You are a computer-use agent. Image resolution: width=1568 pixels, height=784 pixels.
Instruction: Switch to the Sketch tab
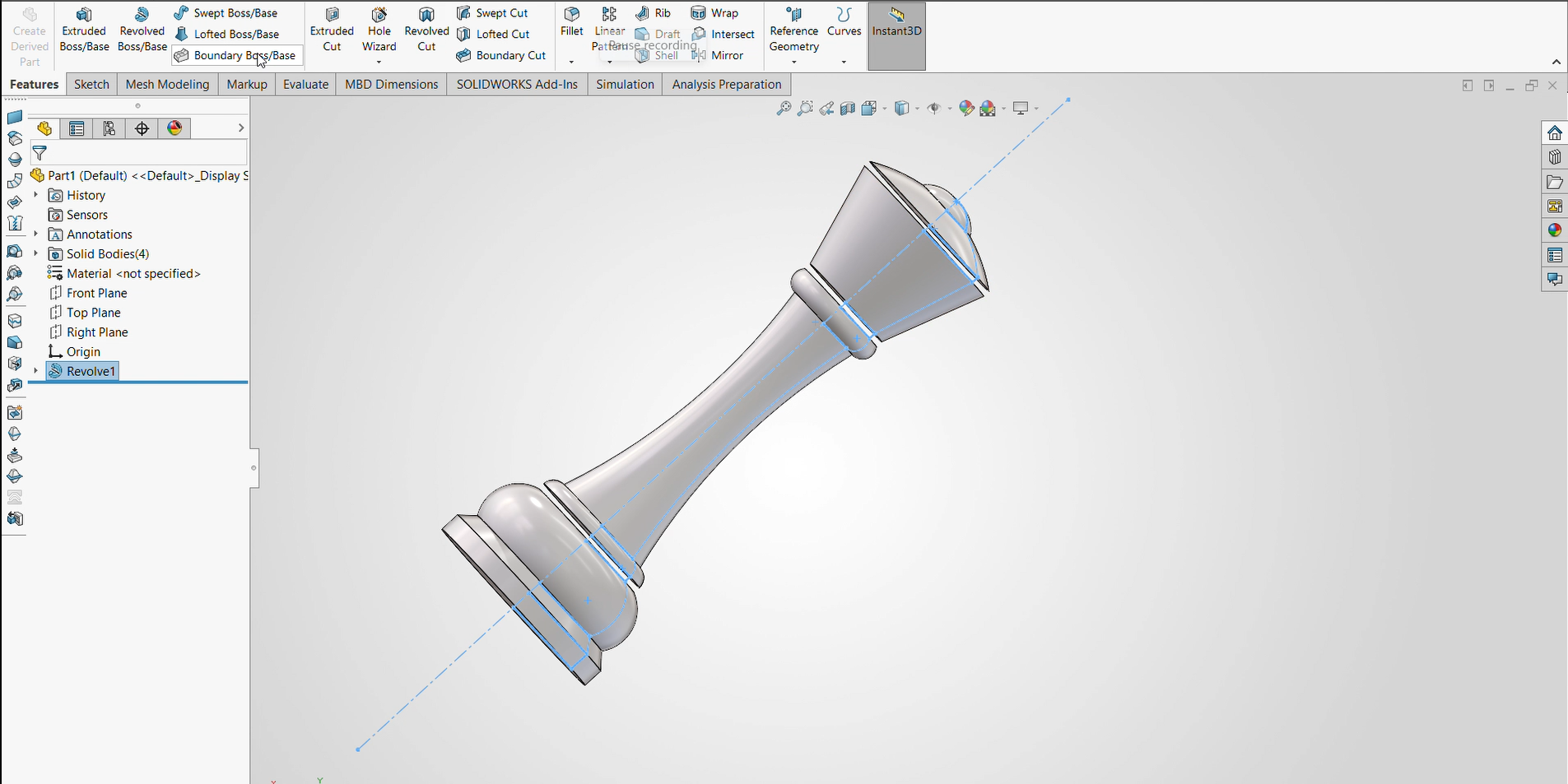(x=91, y=84)
